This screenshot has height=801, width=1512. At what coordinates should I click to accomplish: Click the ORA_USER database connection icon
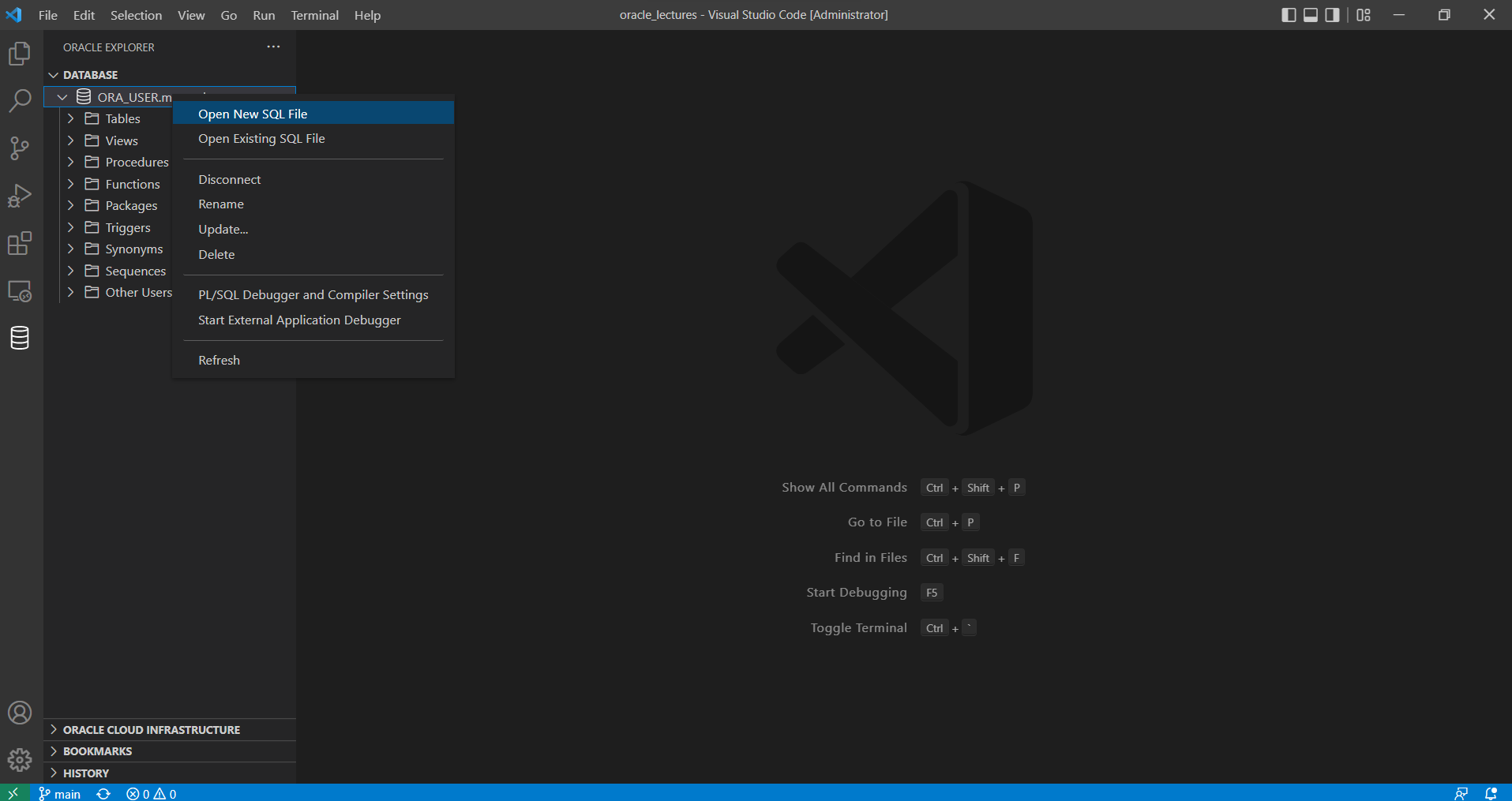click(x=84, y=96)
